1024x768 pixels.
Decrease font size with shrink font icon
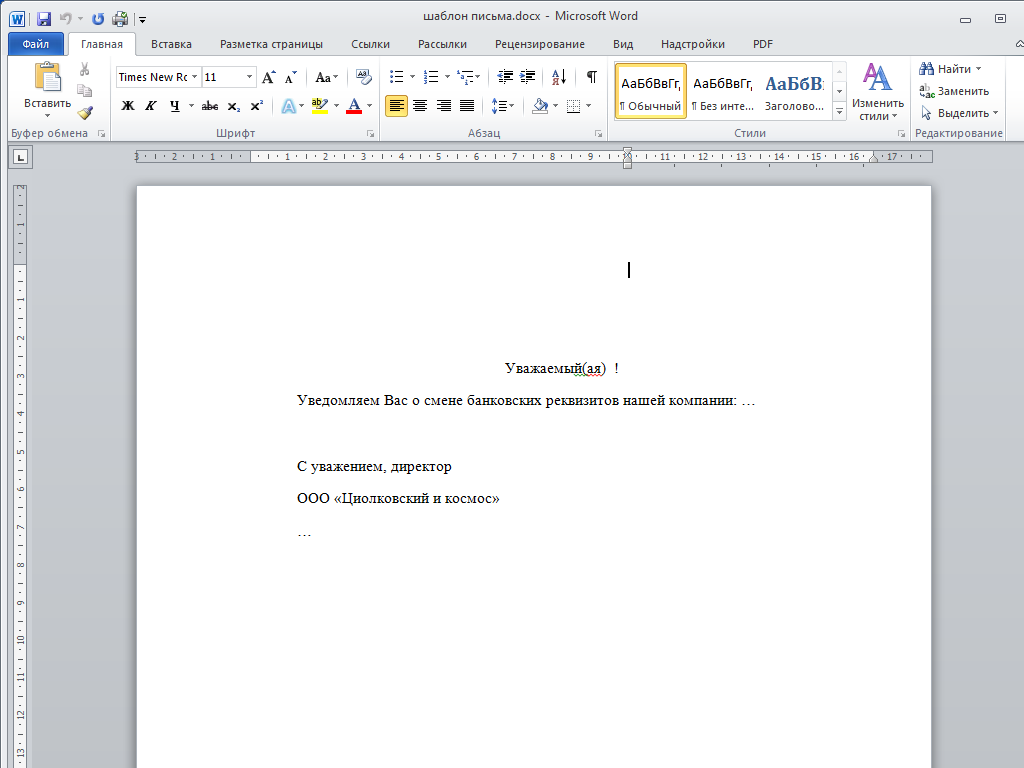coord(291,77)
